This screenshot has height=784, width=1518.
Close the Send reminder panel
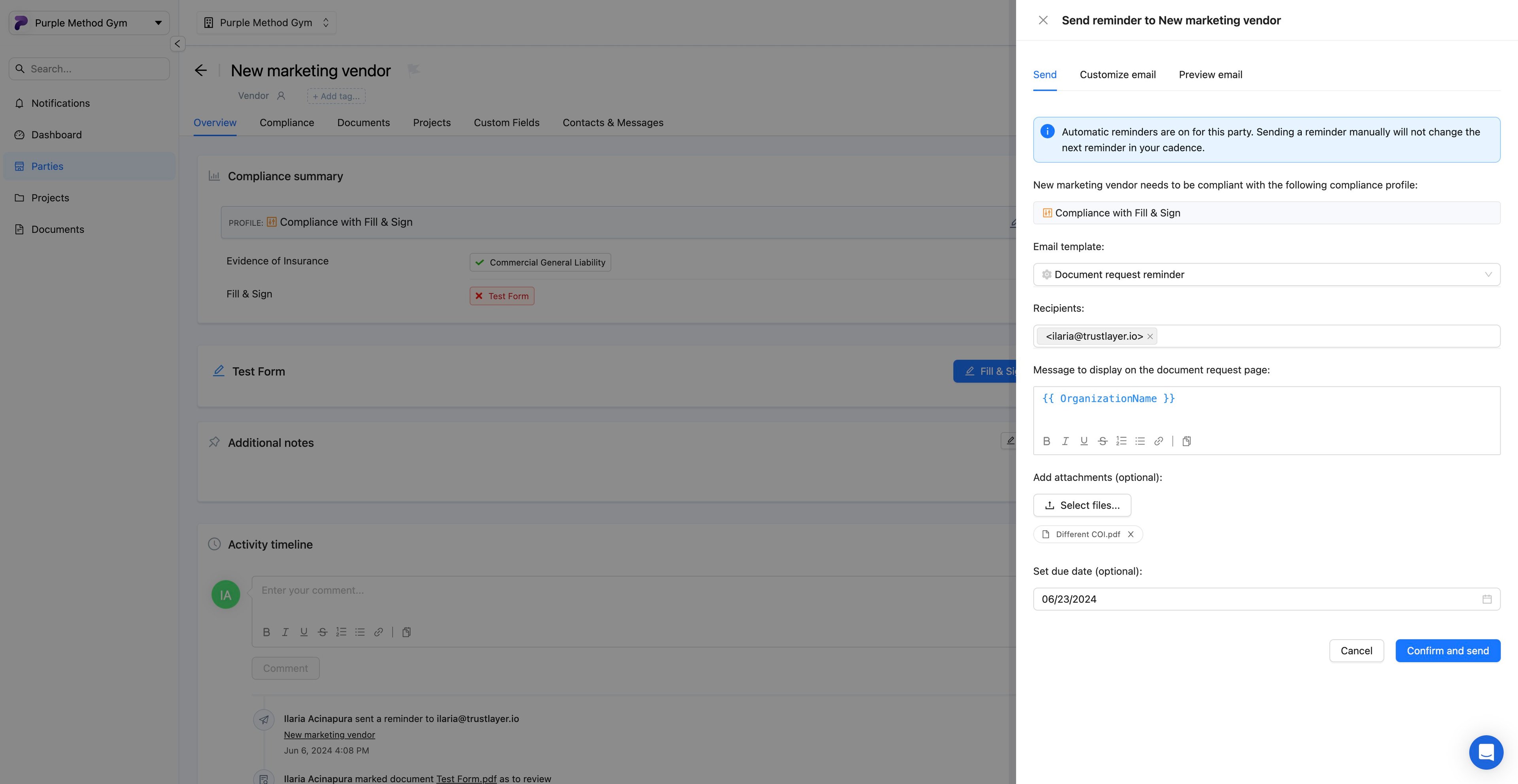point(1042,21)
